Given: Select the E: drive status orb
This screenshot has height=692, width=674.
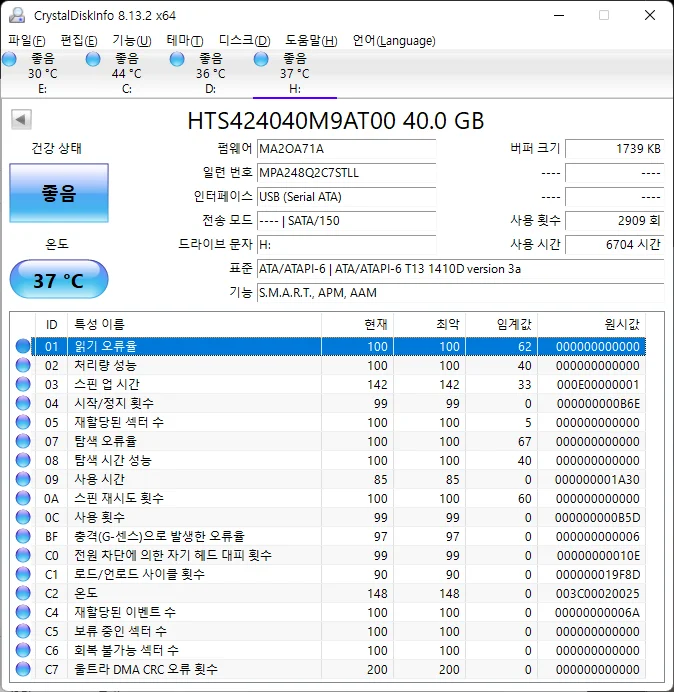Looking at the screenshot, I should pyautogui.click(x=9, y=59).
